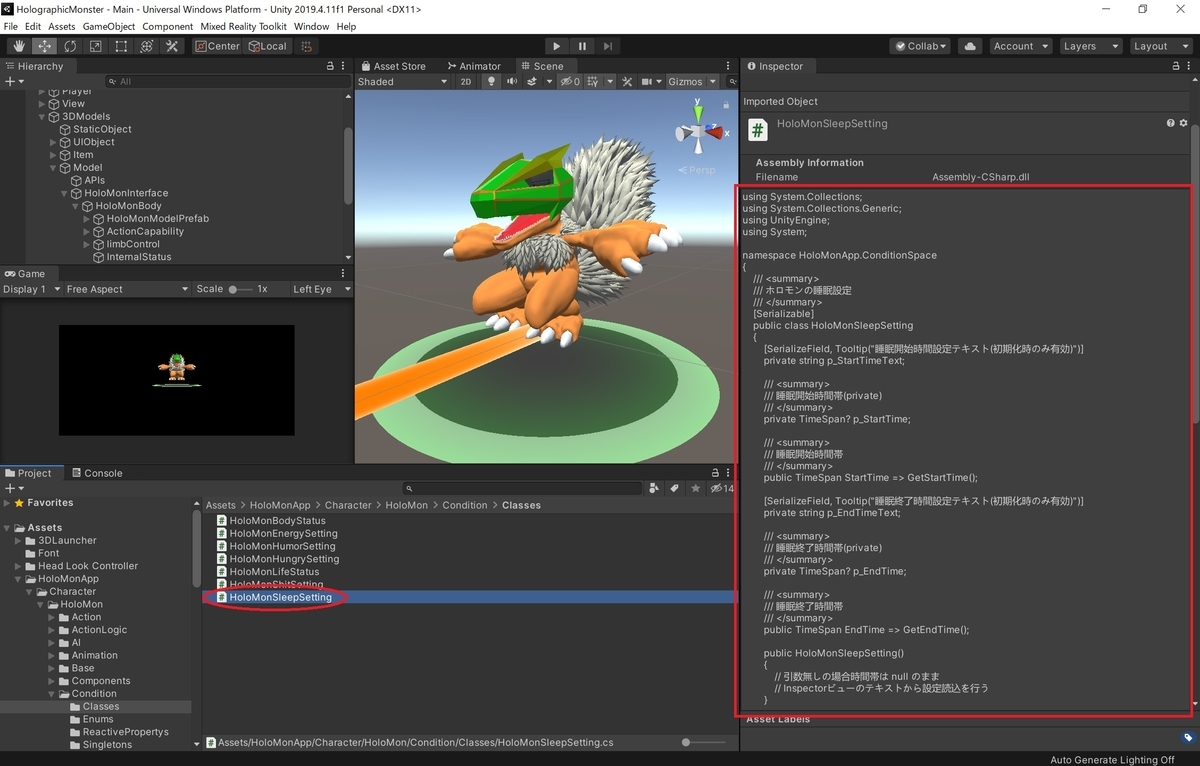Viewport: 1200px width, 766px height.
Task: Select the Scale tool
Action: 96,46
